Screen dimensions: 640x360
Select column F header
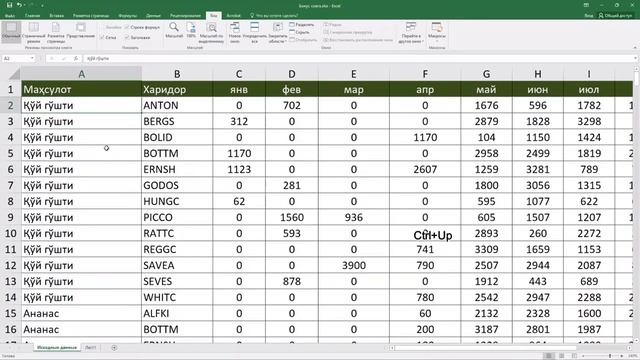tap(425, 74)
